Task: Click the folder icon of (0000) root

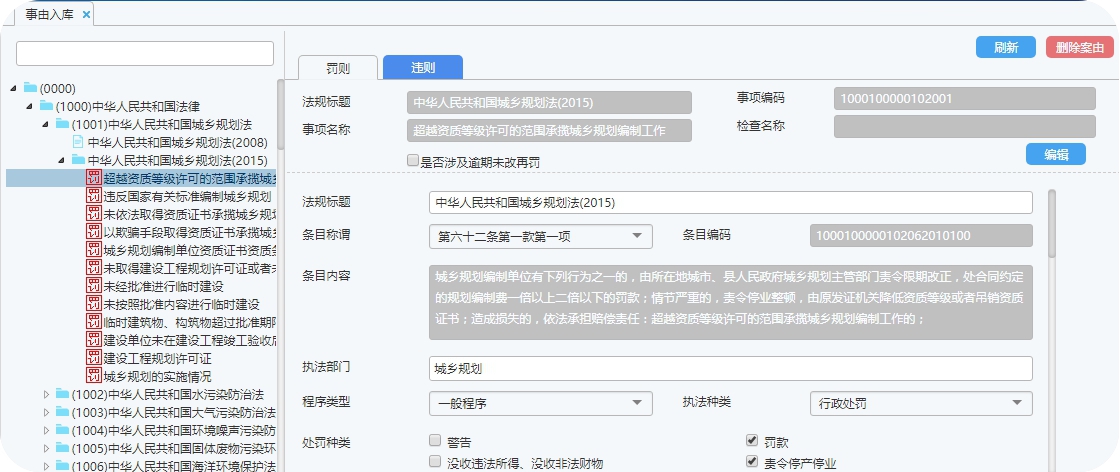Action: (x=30, y=88)
